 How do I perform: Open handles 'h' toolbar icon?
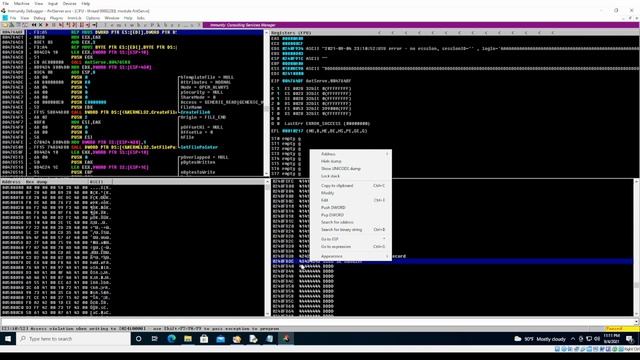pyautogui.click(x=138, y=25)
